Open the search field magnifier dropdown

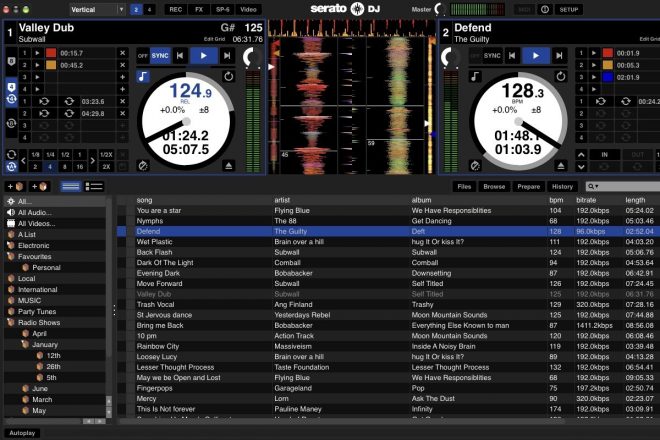tap(593, 187)
